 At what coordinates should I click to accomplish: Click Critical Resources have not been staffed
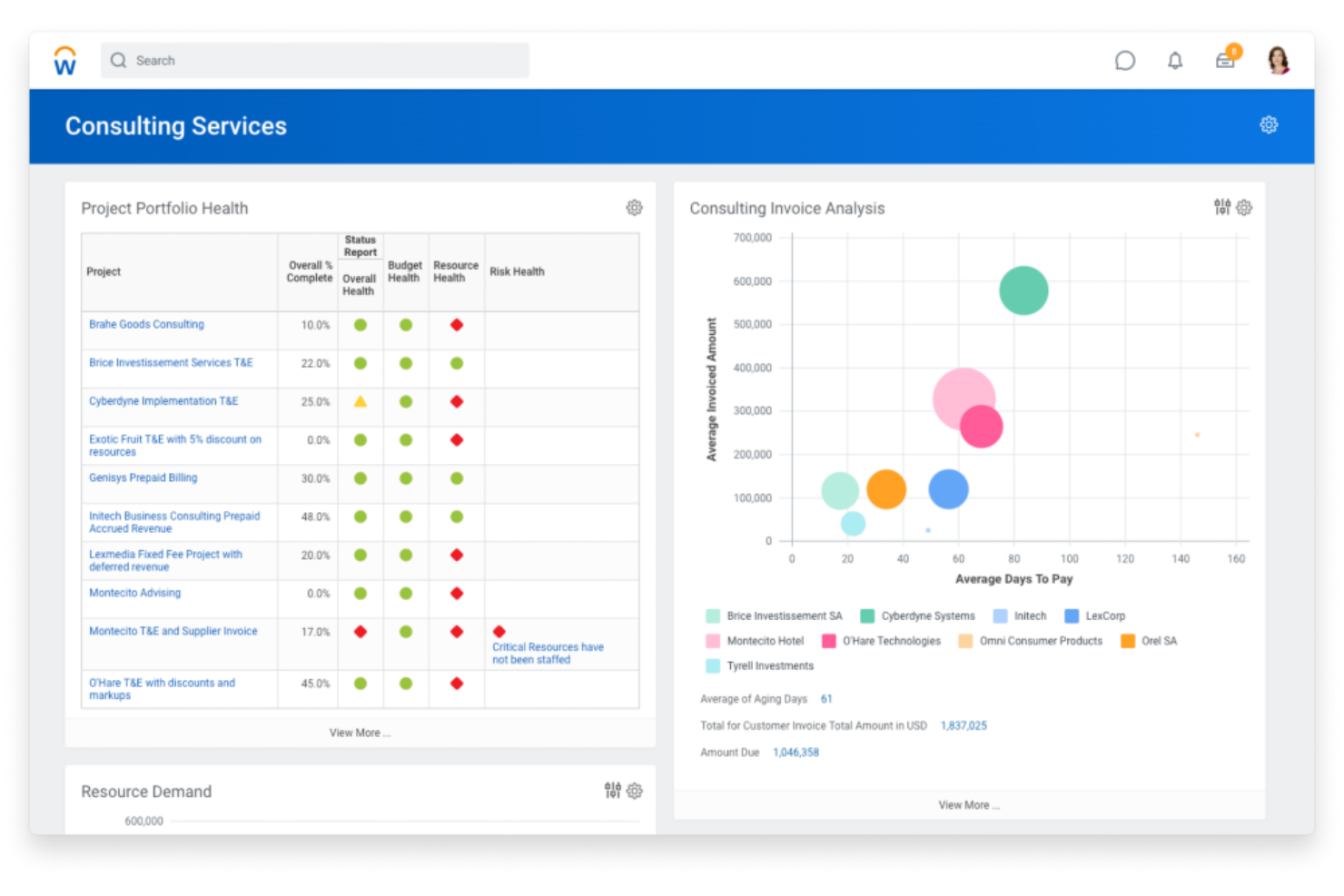click(x=548, y=654)
